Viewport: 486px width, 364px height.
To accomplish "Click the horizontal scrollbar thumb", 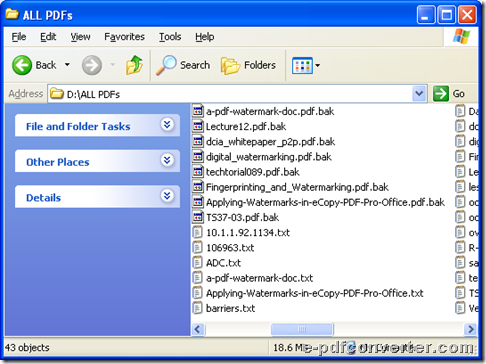I will point(302,329).
